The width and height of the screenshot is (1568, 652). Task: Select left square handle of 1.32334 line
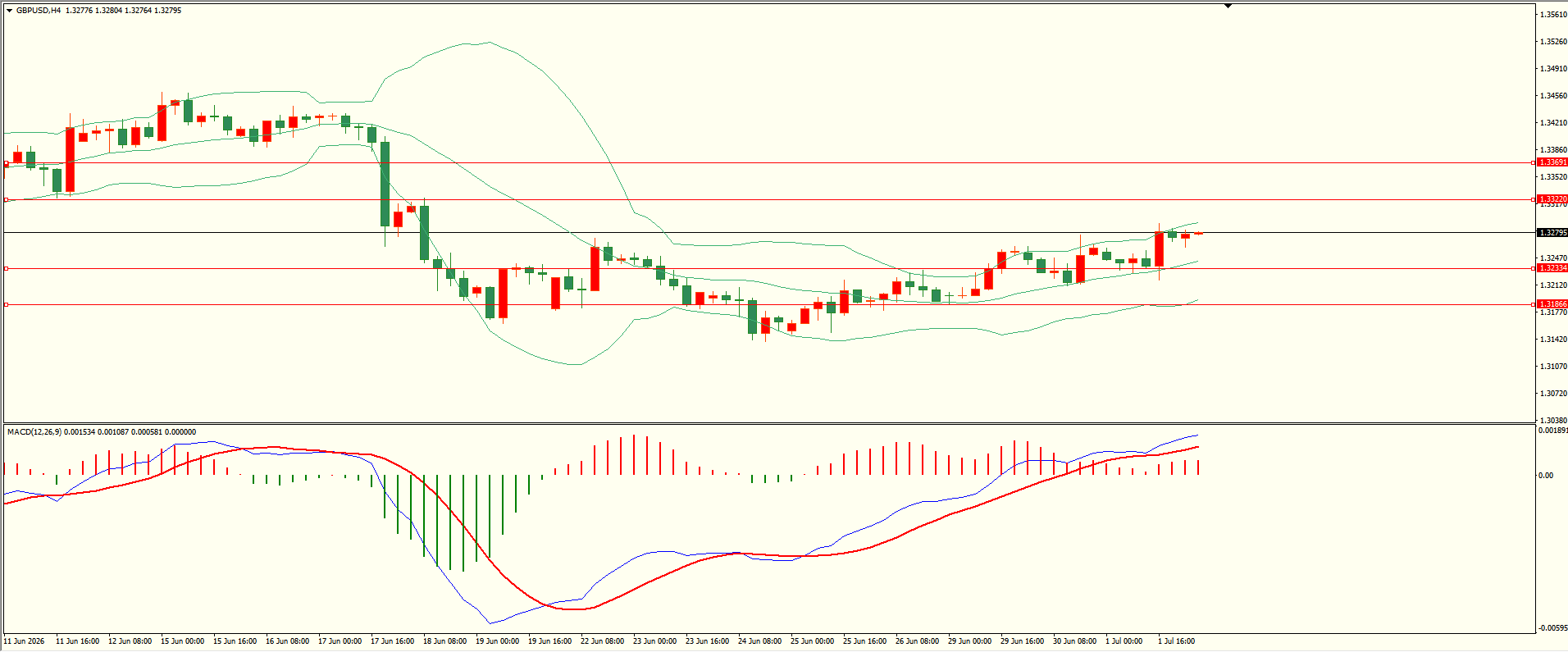(x=7, y=268)
